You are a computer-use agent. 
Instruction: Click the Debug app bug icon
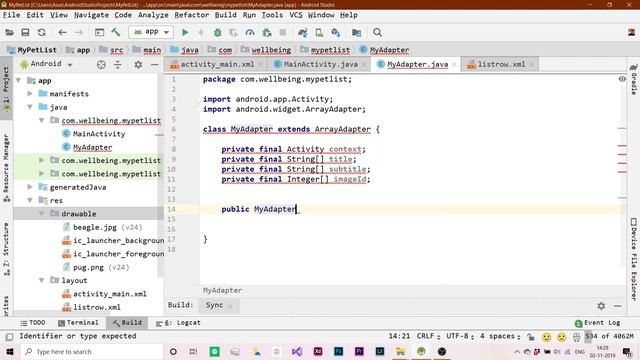[x=218, y=32]
